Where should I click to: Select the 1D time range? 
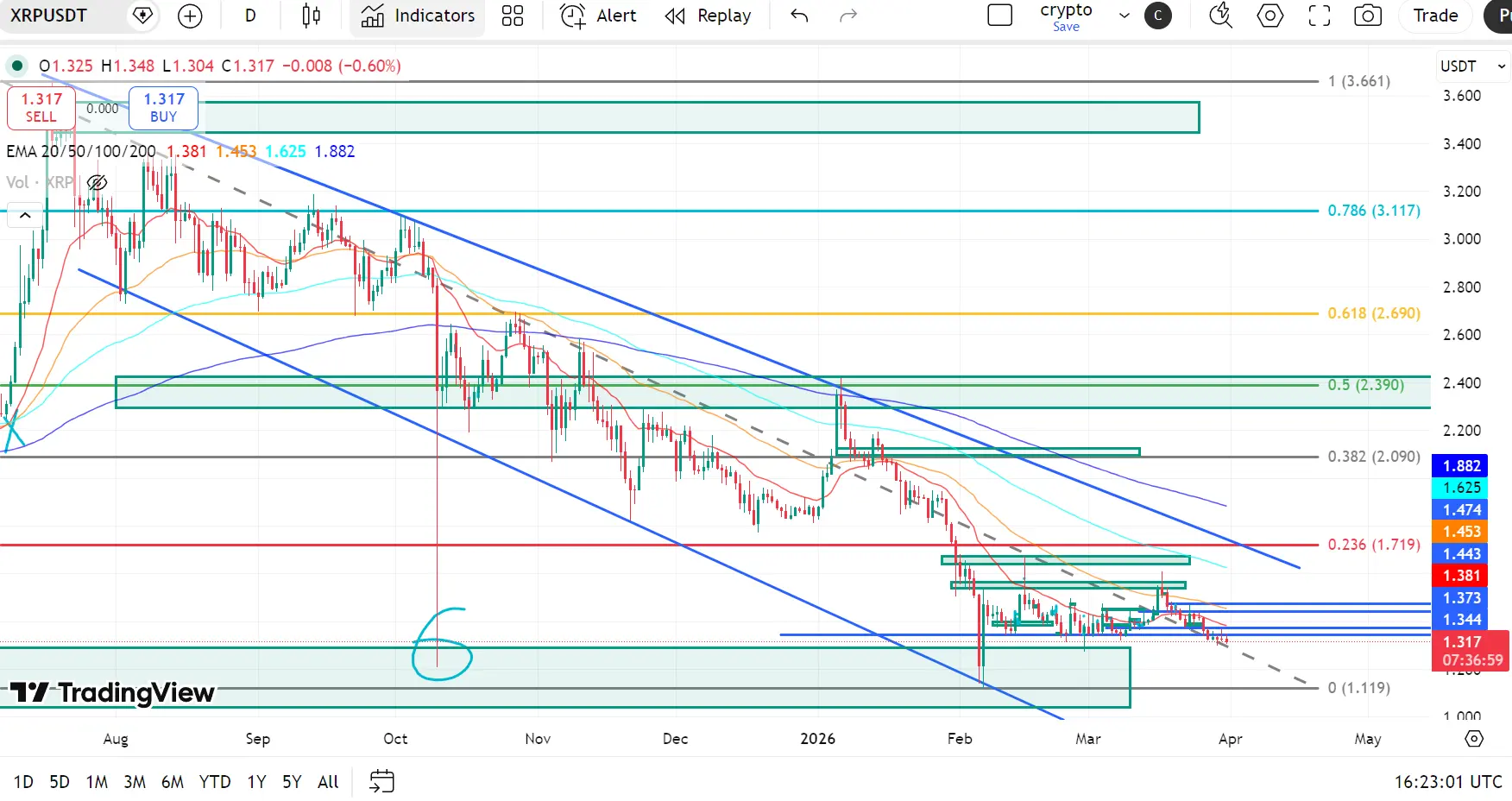click(23, 782)
